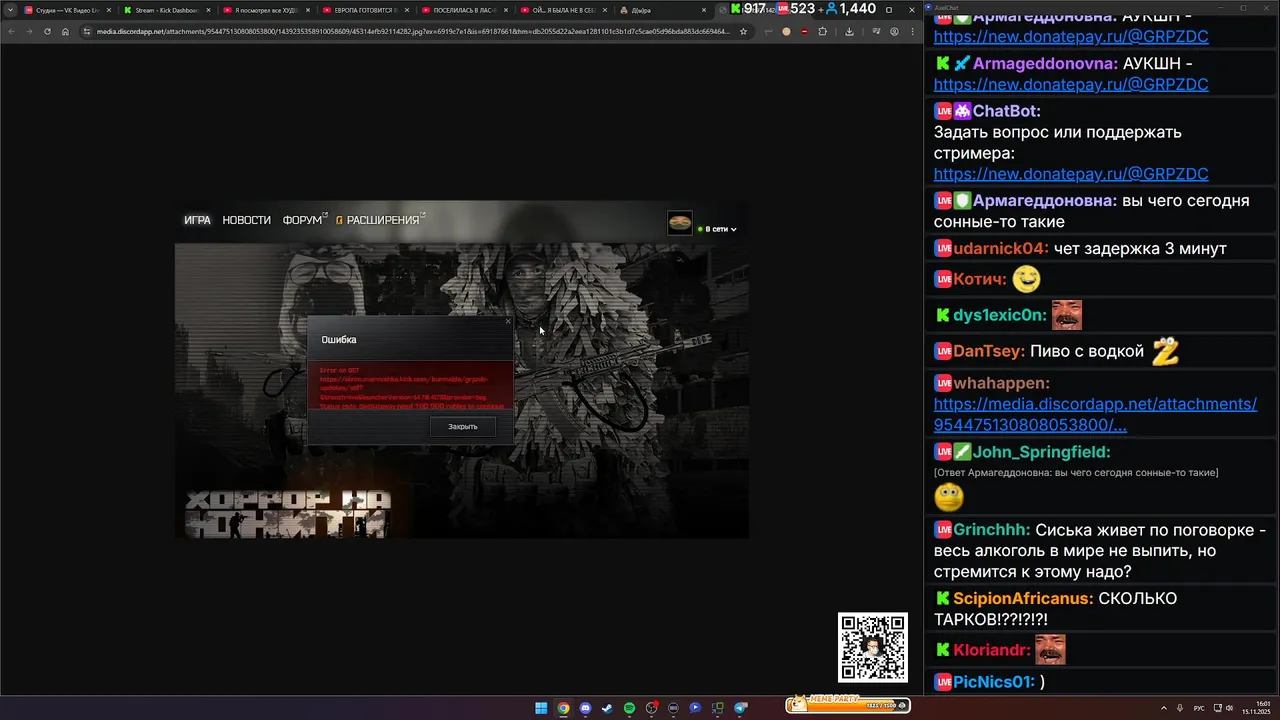This screenshot has width=1280, height=720.
Task: Click the Meme Party progress widget
Action: tap(847, 704)
